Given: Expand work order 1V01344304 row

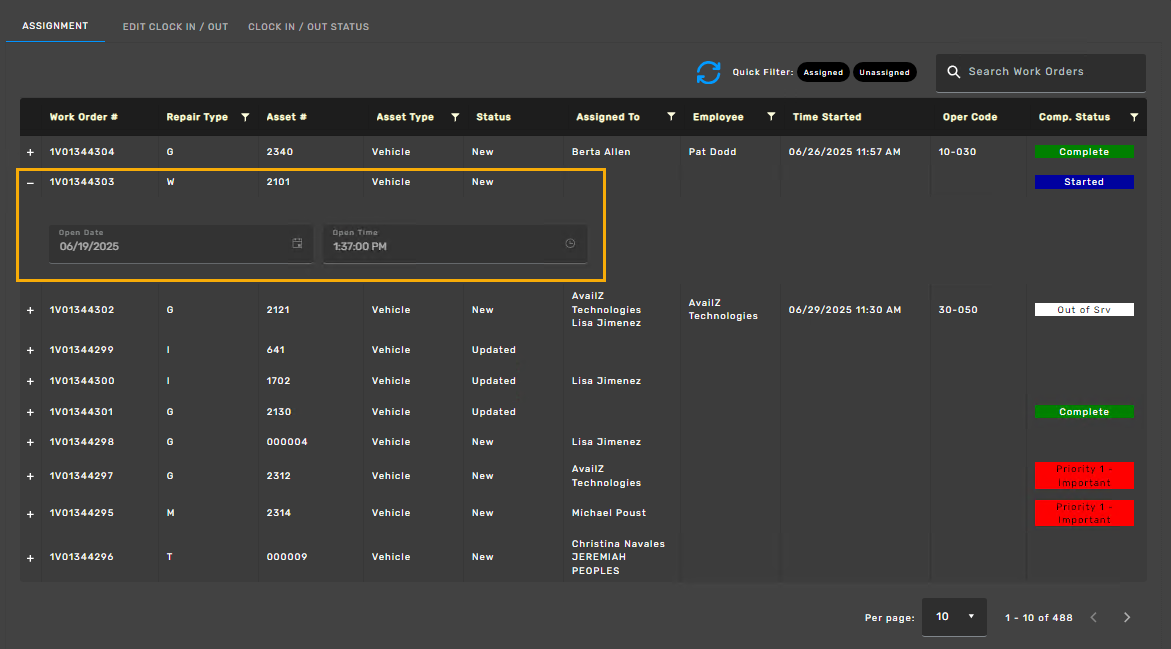Looking at the screenshot, I should click(30, 153).
